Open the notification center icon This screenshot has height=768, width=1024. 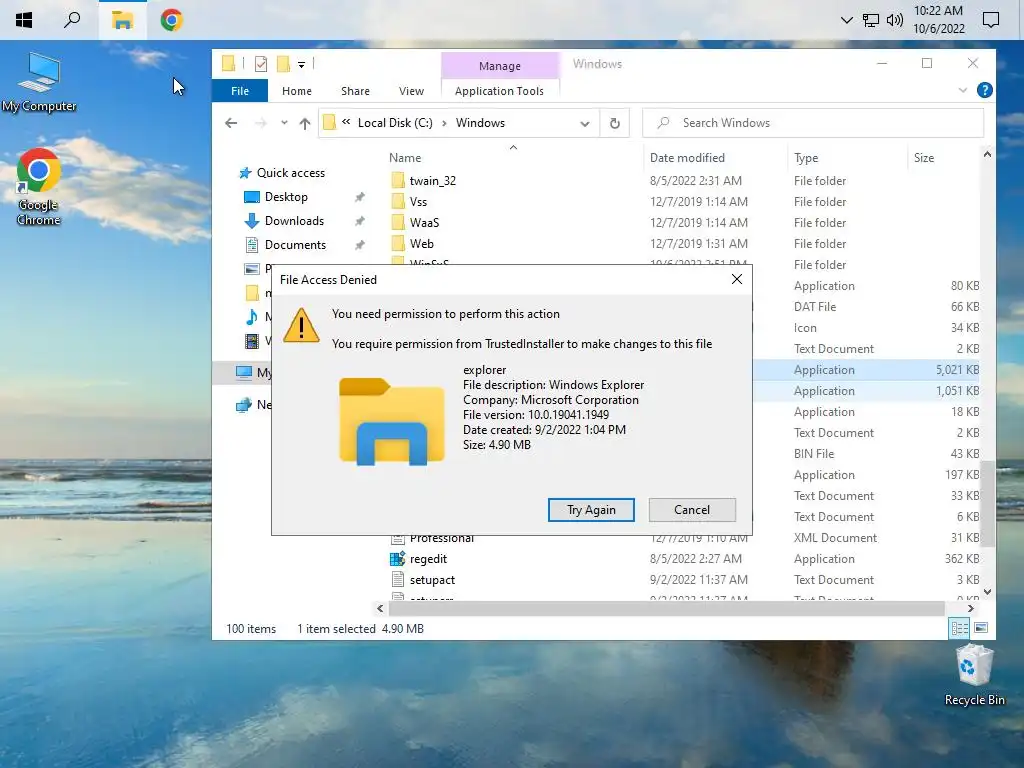point(991,20)
